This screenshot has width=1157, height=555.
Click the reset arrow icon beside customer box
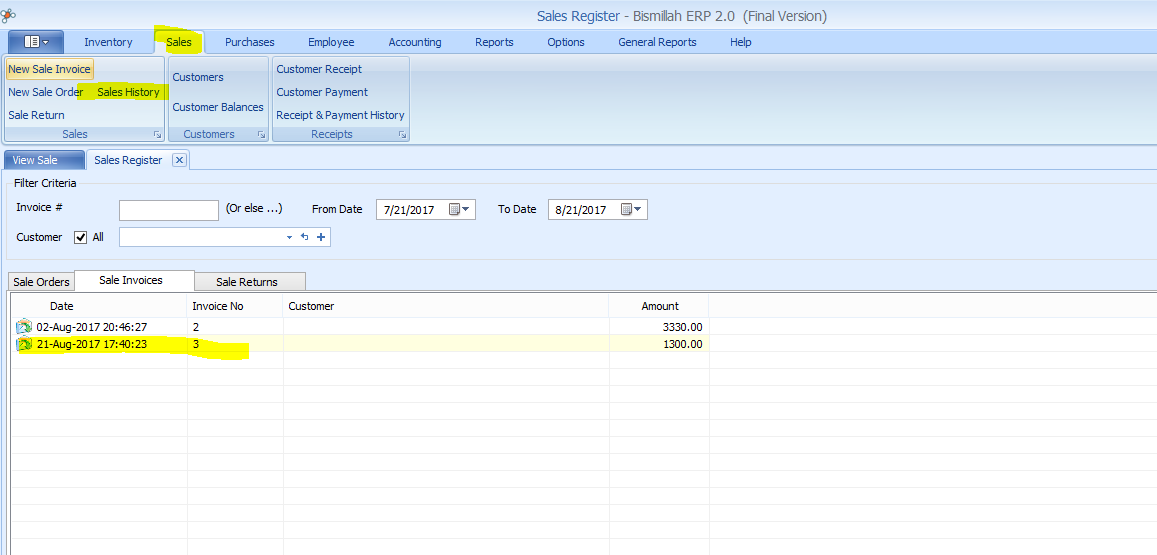(305, 237)
